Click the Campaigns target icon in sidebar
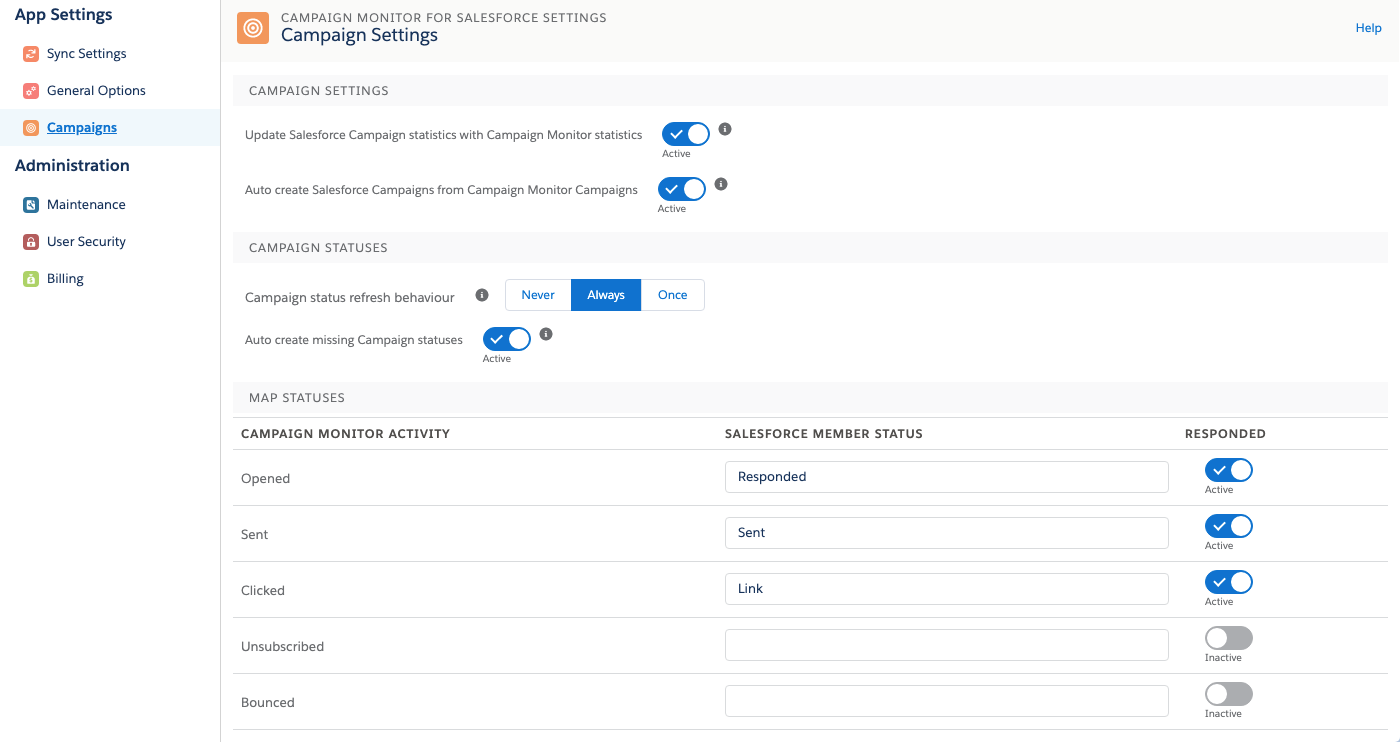 click(x=31, y=128)
